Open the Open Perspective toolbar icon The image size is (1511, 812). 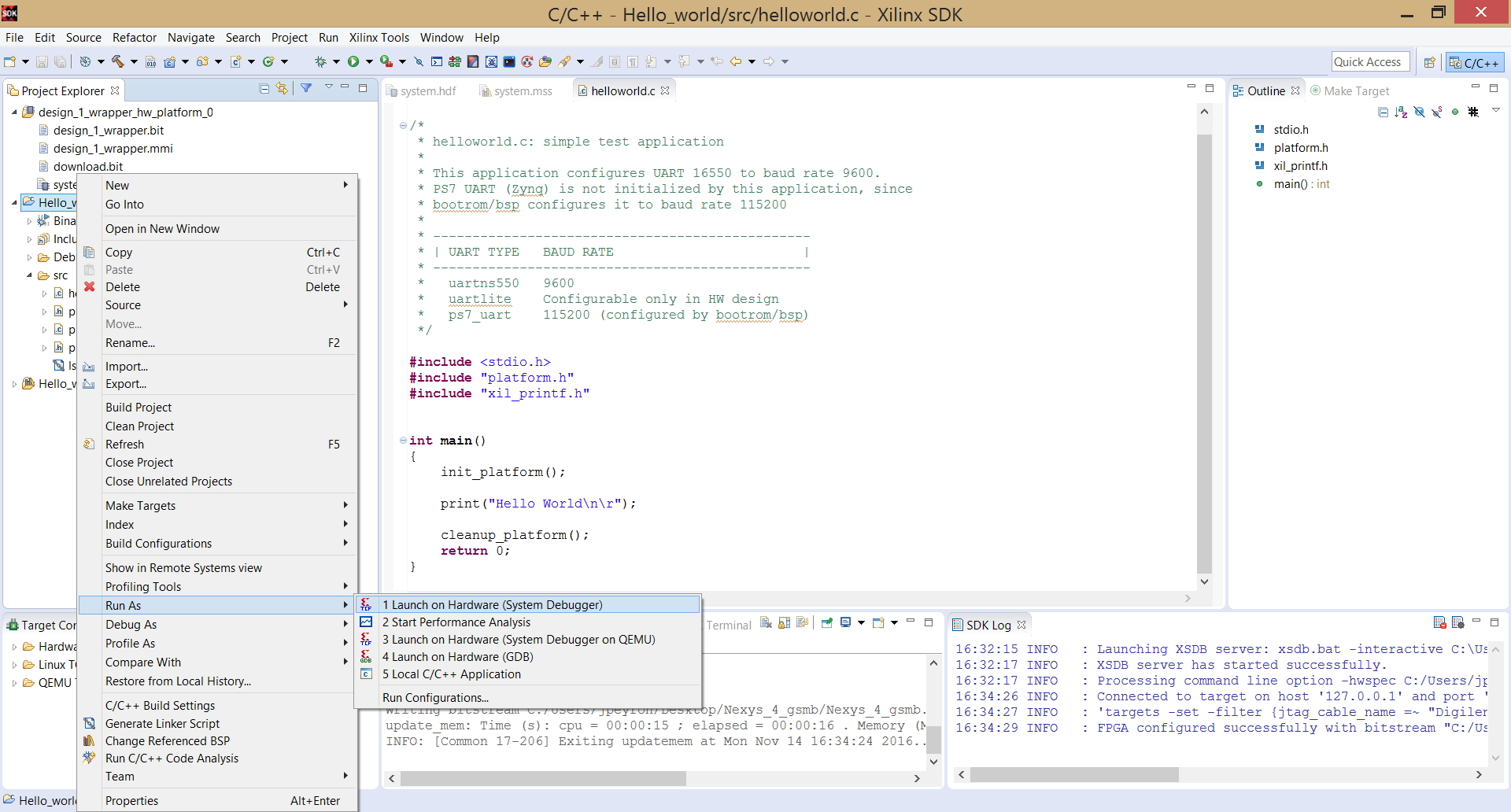[1430, 62]
